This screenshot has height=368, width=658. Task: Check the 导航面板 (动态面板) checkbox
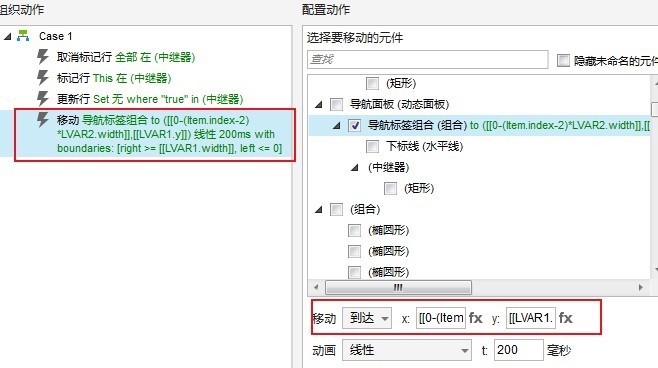[x=336, y=104]
